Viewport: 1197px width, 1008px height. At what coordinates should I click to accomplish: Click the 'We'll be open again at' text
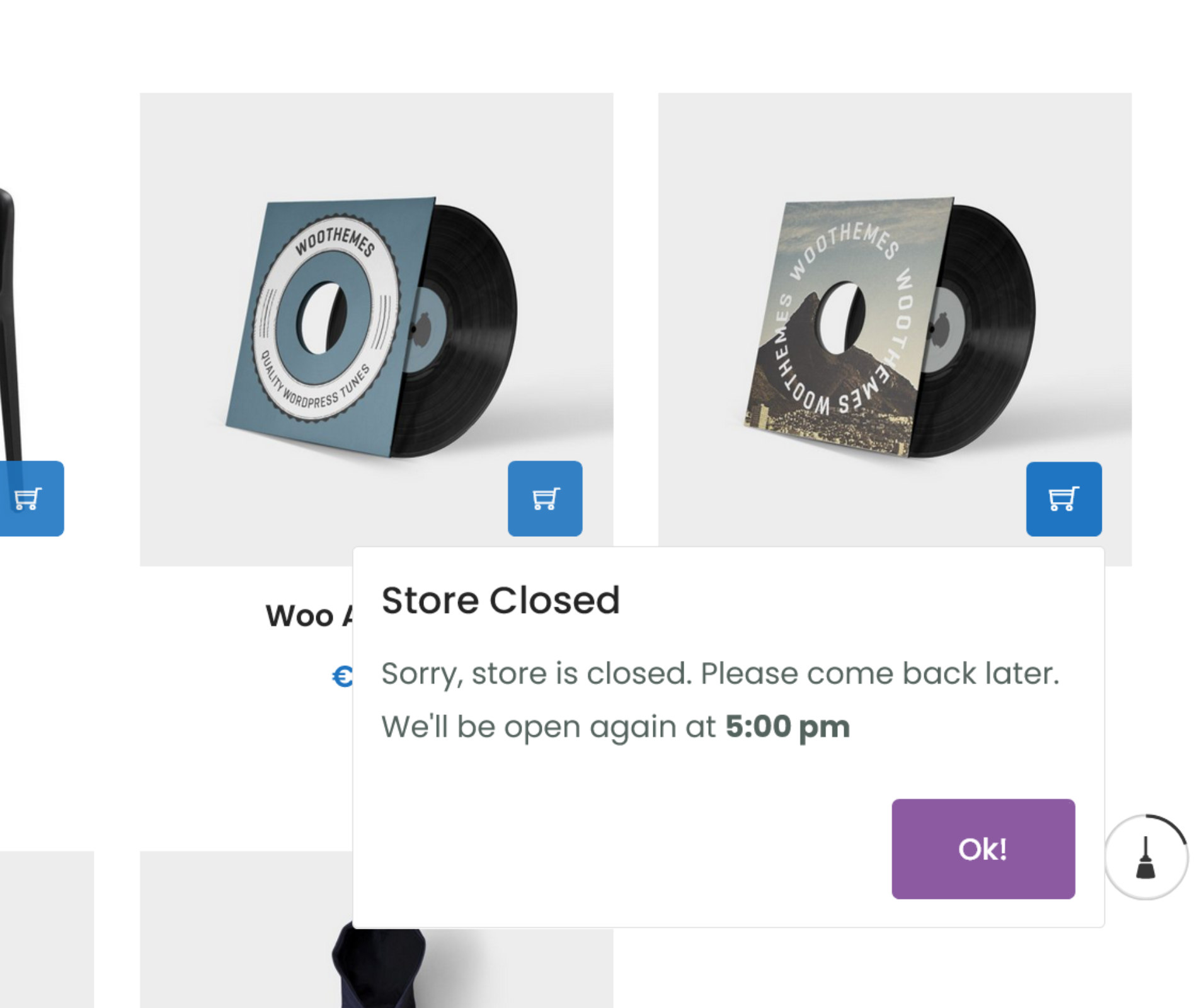(x=548, y=727)
